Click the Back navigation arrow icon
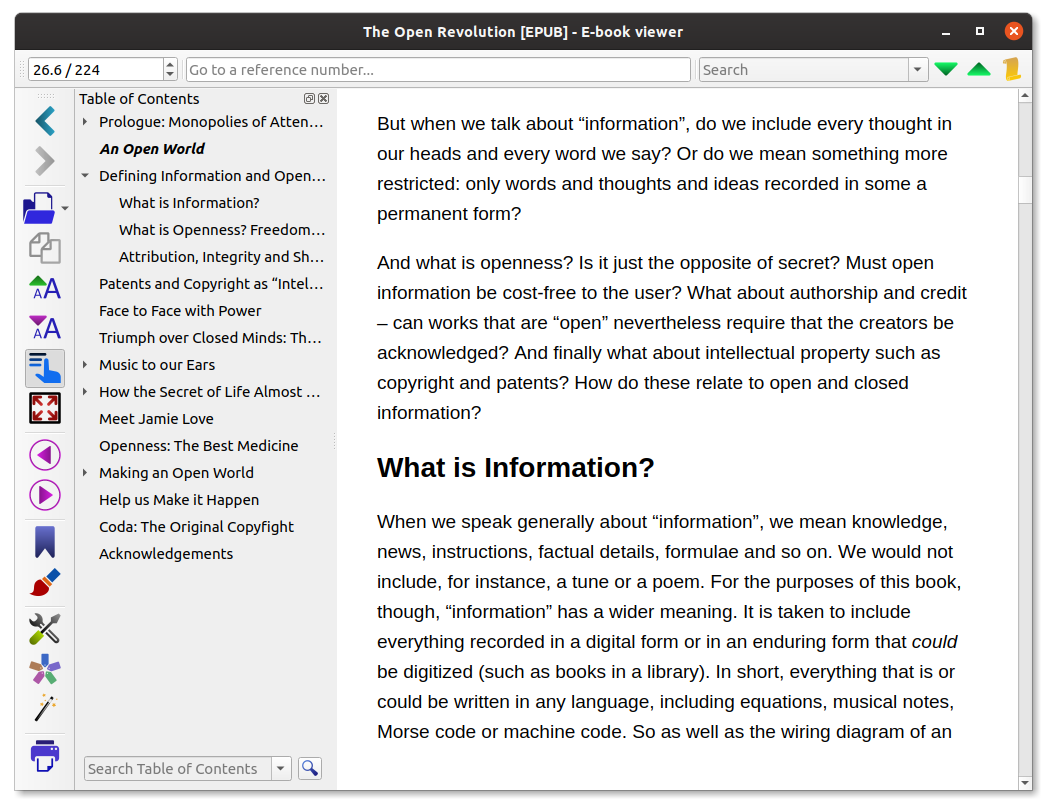 44,121
